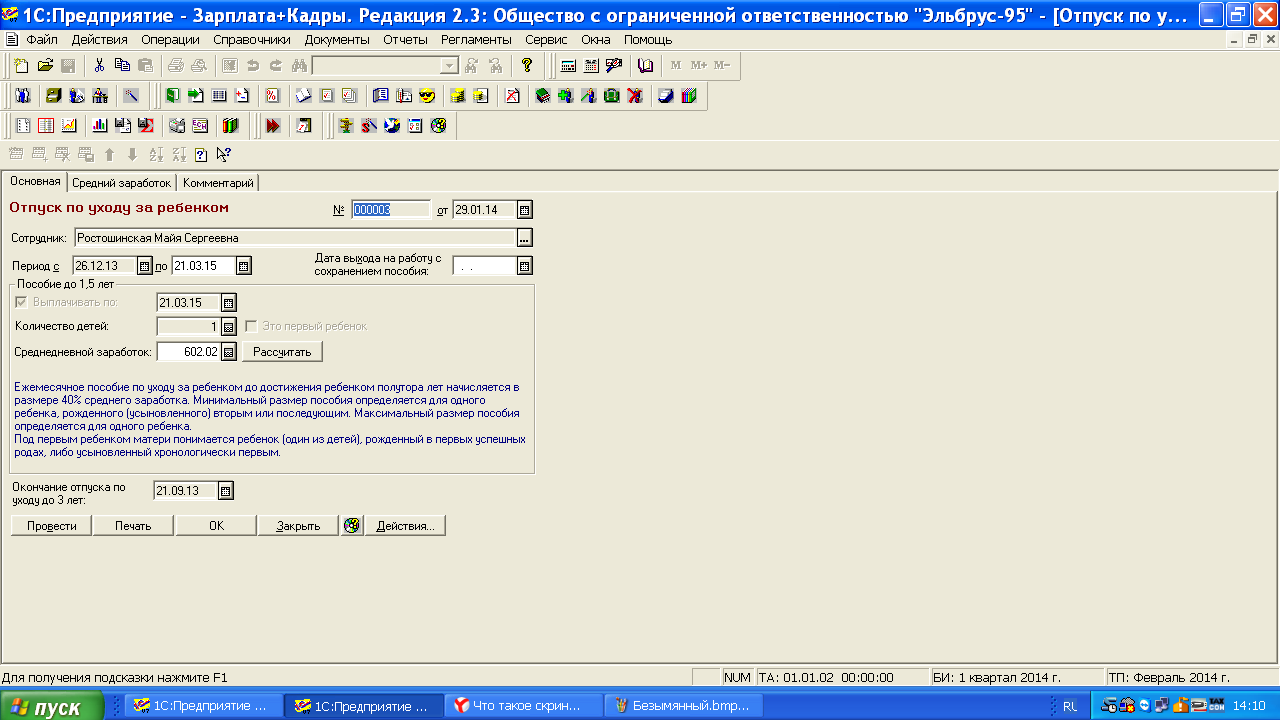Viewport: 1280px width, 720px height.
Task: Toggle the 'Это первый ребенок' checkbox
Action: [251, 326]
